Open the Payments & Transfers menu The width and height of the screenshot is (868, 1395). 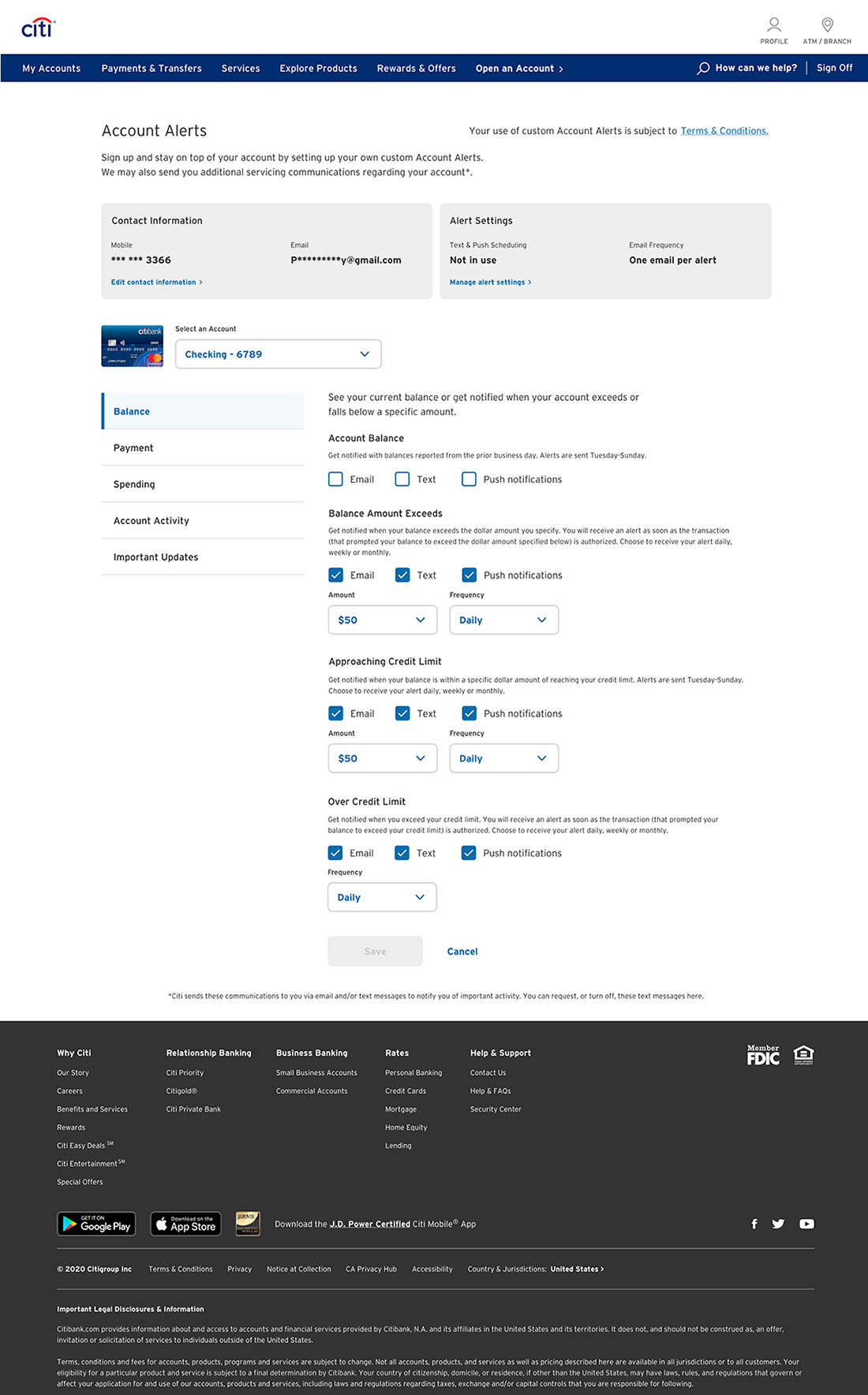tap(152, 69)
